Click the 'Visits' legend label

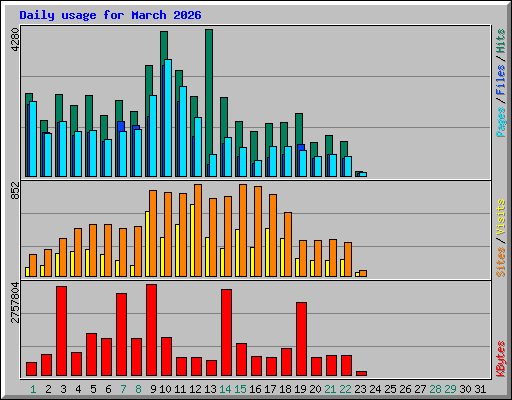501,217
